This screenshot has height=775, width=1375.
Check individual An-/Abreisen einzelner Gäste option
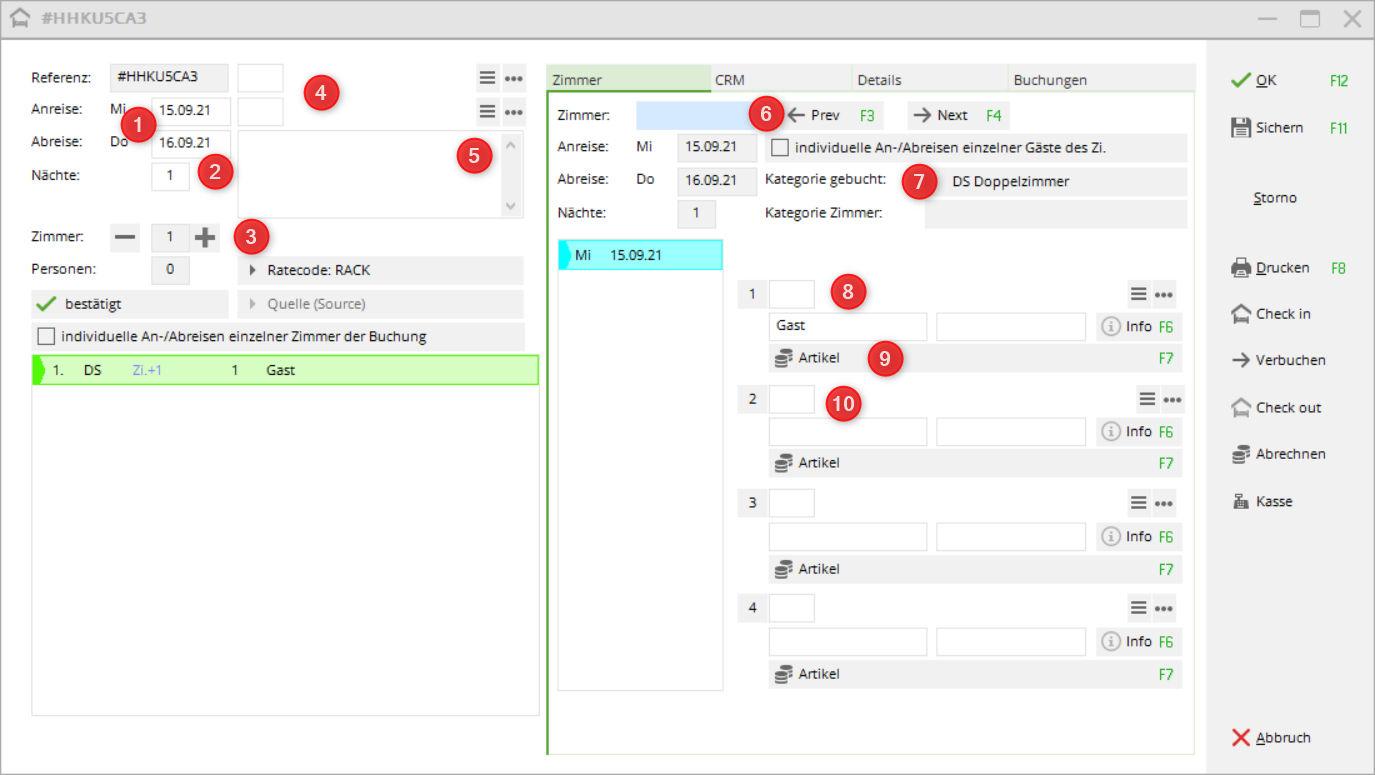pos(780,148)
